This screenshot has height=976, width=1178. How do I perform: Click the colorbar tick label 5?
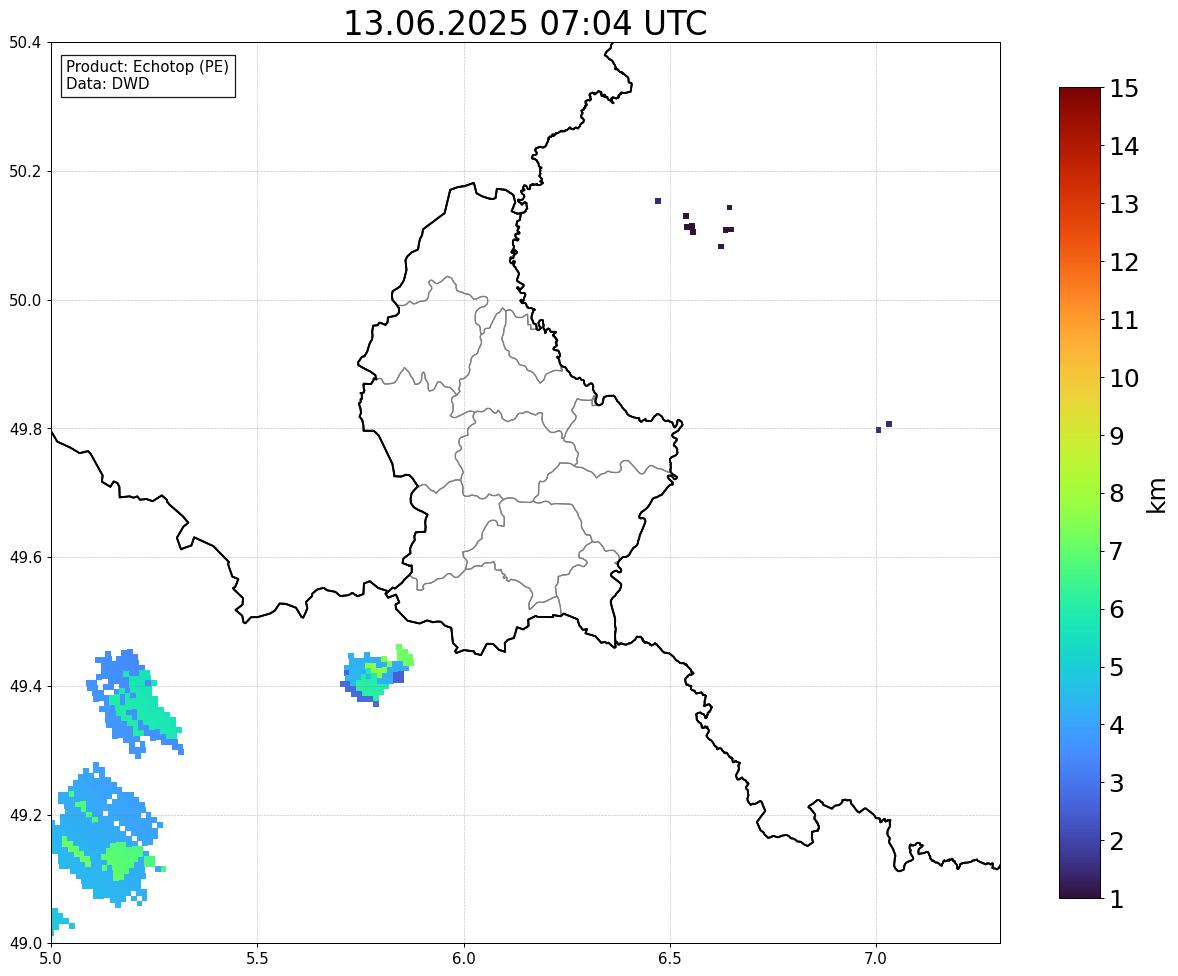point(1117,667)
